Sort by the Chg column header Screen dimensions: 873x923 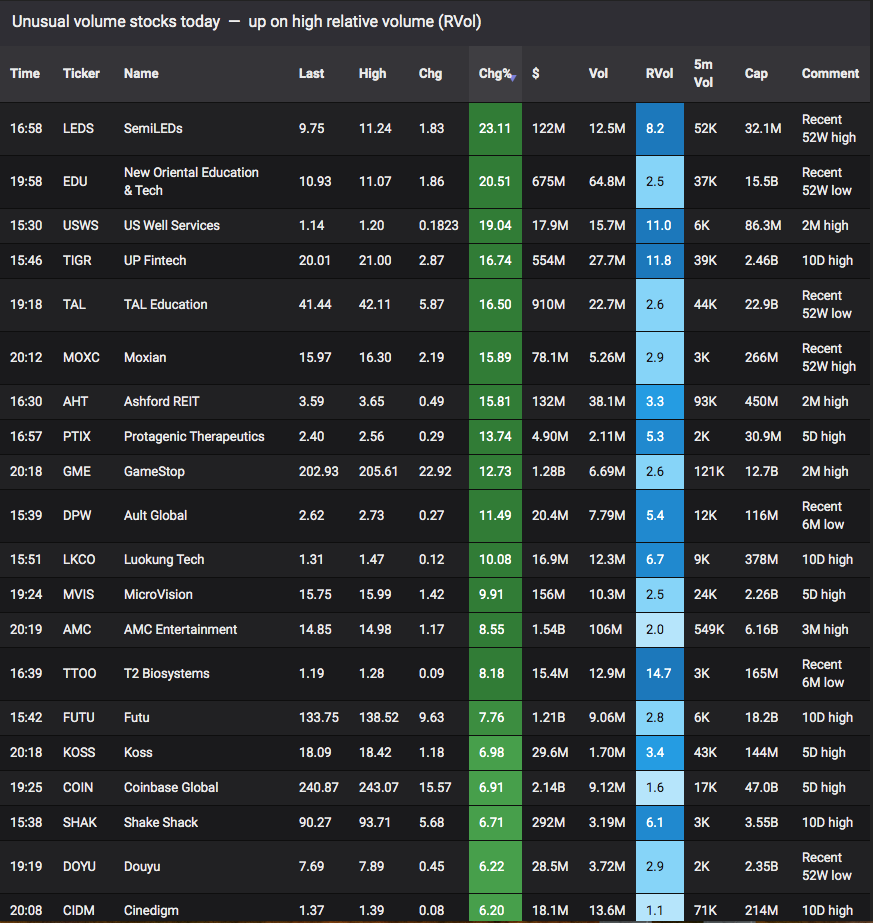point(430,74)
